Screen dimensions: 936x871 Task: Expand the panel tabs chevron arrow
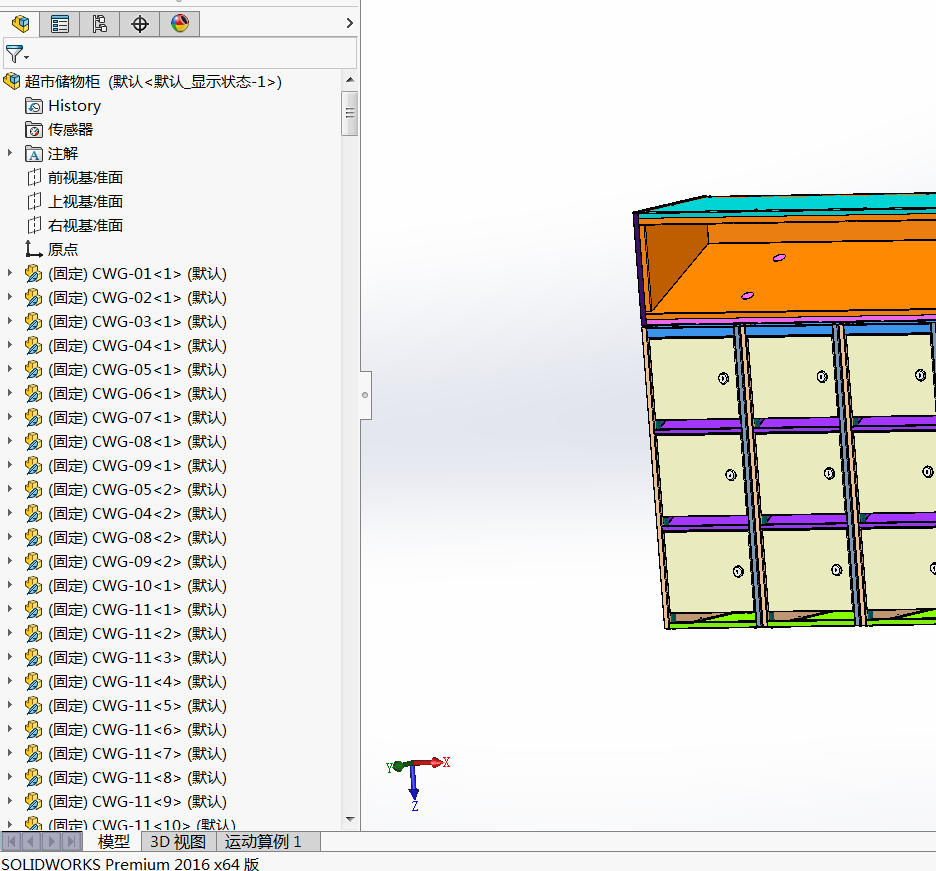click(x=349, y=23)
